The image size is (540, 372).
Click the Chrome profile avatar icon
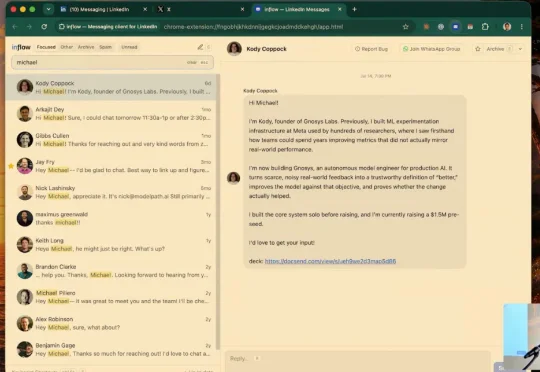[x=507, y=27]
